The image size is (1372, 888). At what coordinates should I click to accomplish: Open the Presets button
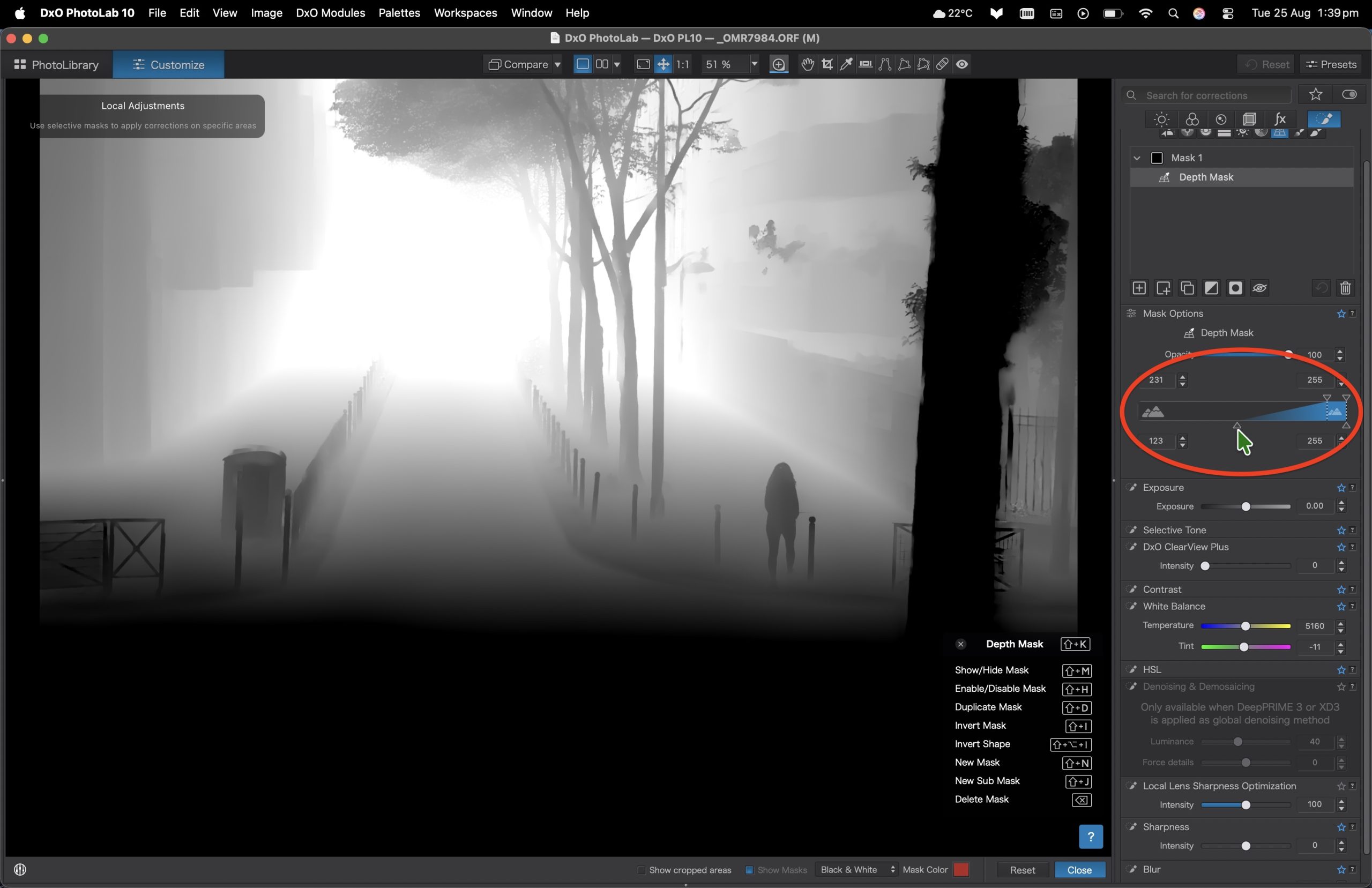click(1331, 65)
